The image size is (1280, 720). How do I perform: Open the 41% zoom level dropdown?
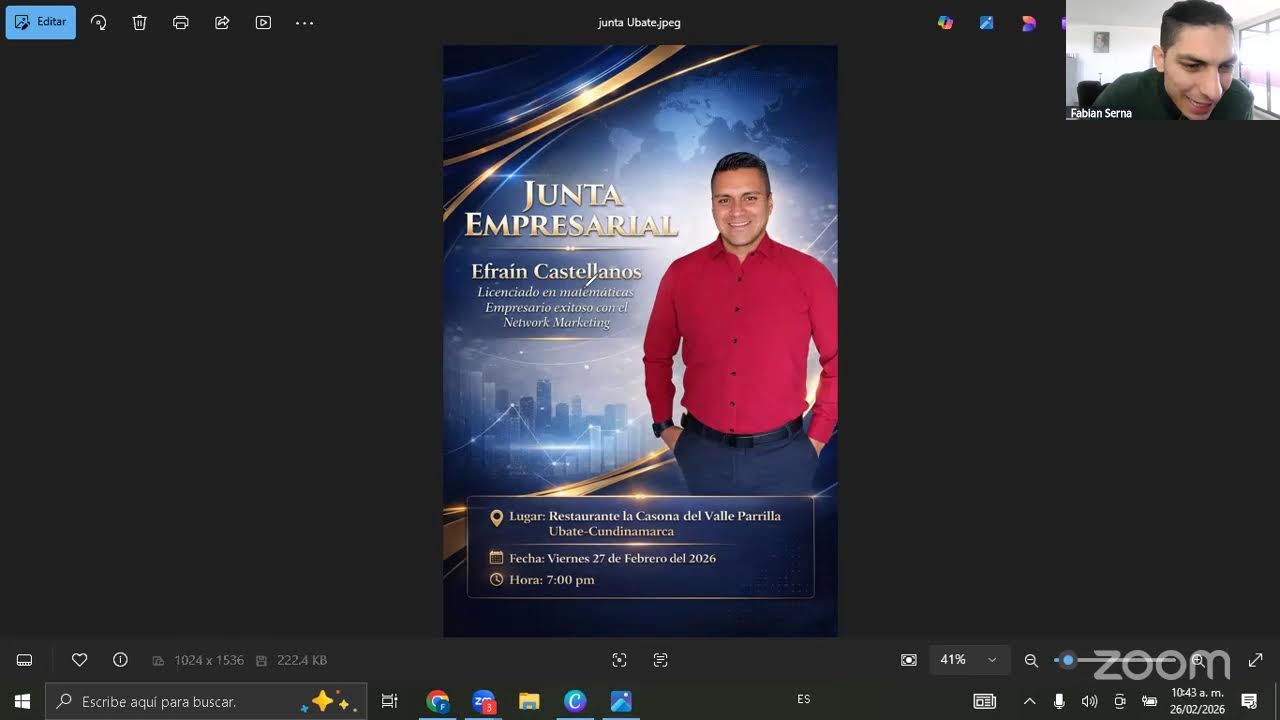click(x=968, y=660)
